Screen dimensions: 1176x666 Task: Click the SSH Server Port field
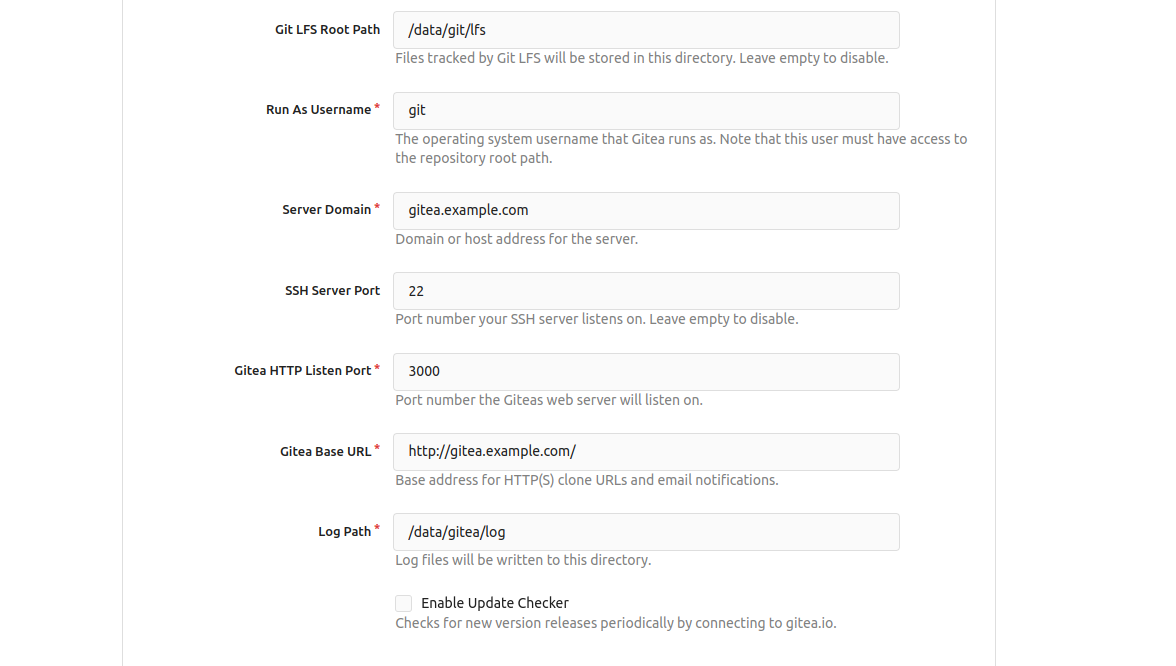click(x=646, y=291)
